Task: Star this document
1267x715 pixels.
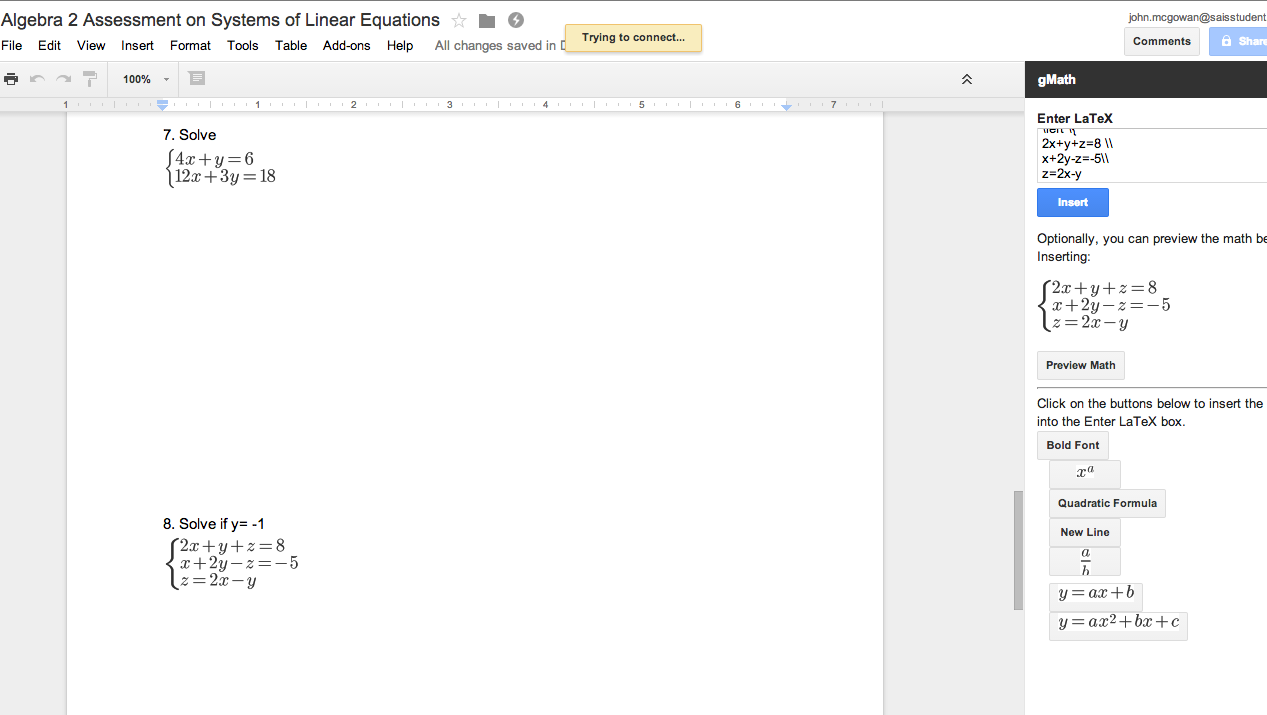Action: point(459,21)
